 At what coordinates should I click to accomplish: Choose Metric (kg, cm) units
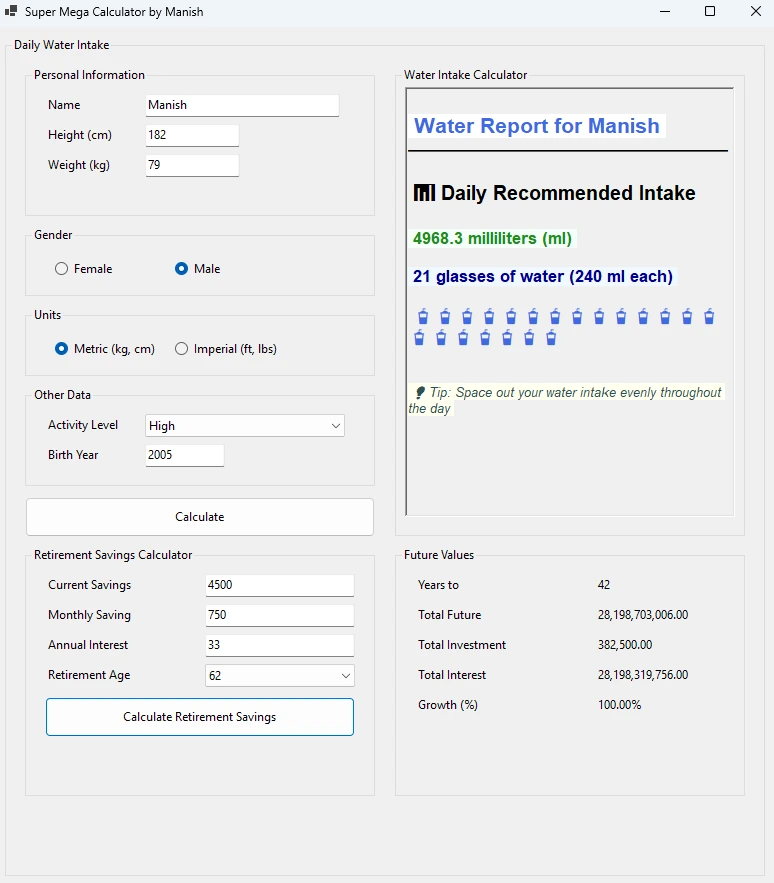click(x=62, y=349)
